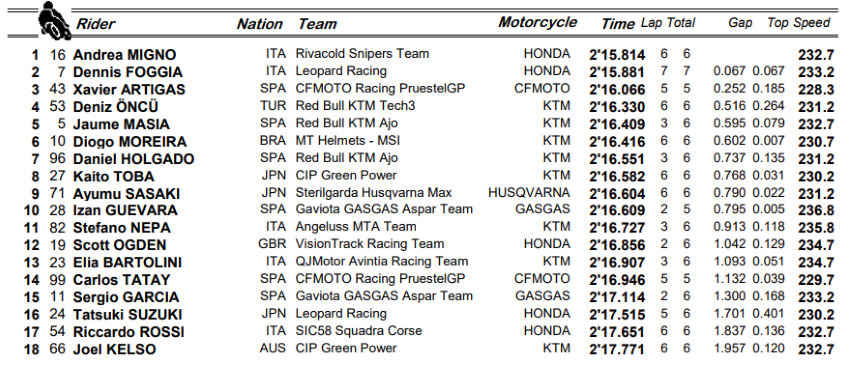The width and height of the screenshot is (854, 369).
Task: Click Tatsuki SUZUKI rider name
Action: [127, 315]
